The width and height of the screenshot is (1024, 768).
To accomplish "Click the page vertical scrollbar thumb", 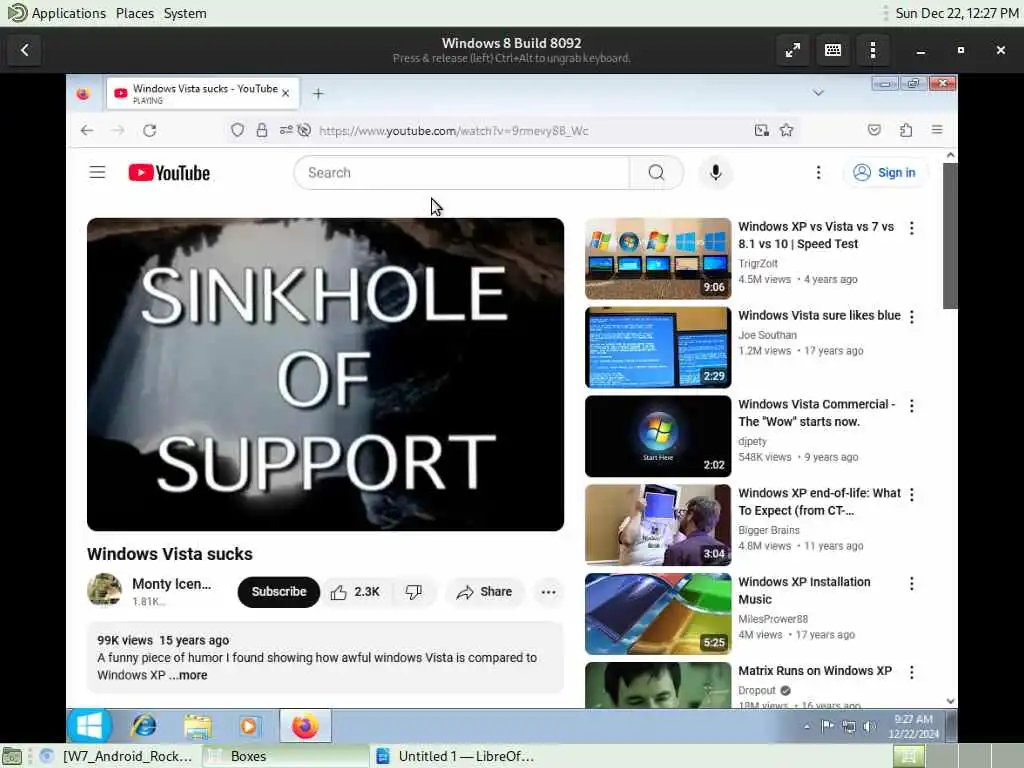I will coord(950,235).
